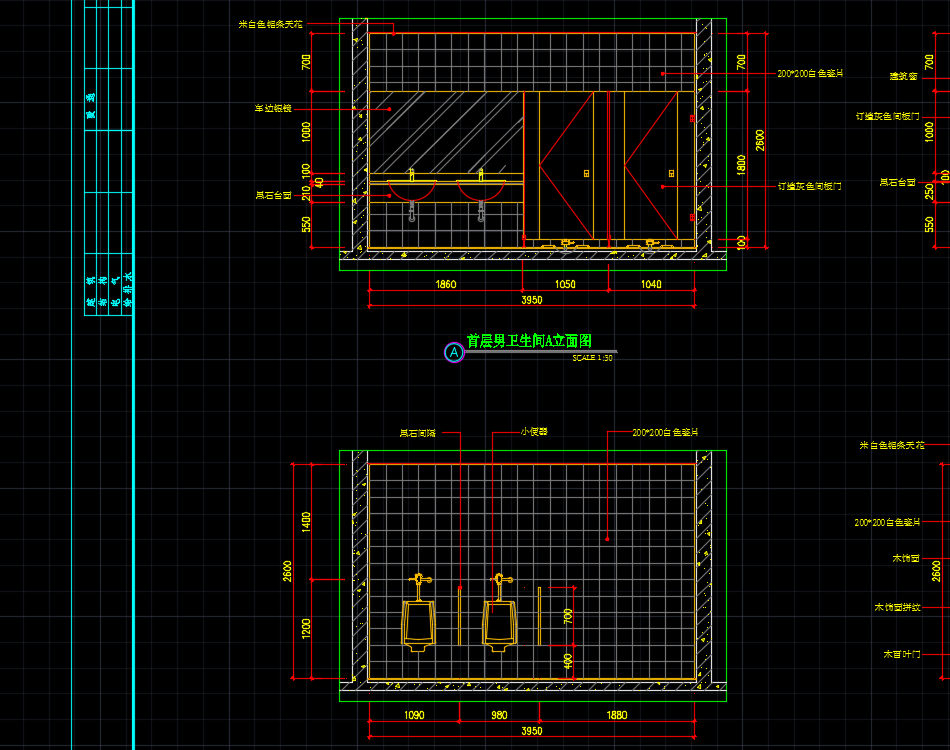The image size is (950, 750).
Task: Select the 1860 dimension text
Action: 446,285
